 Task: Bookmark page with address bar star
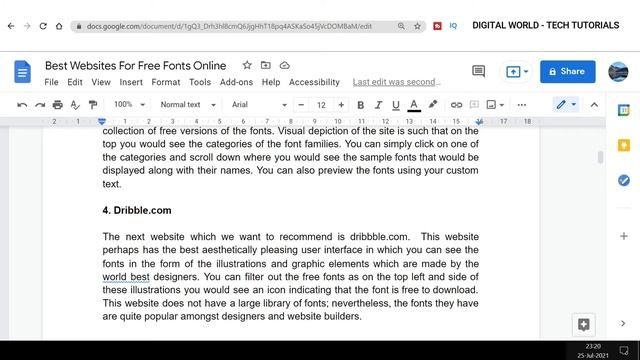pos(417,26)
